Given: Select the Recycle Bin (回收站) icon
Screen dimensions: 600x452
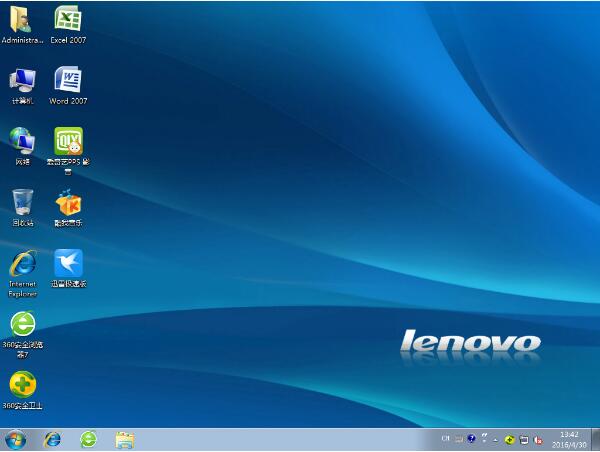Looking at the screenshot, I should point(22,207).
